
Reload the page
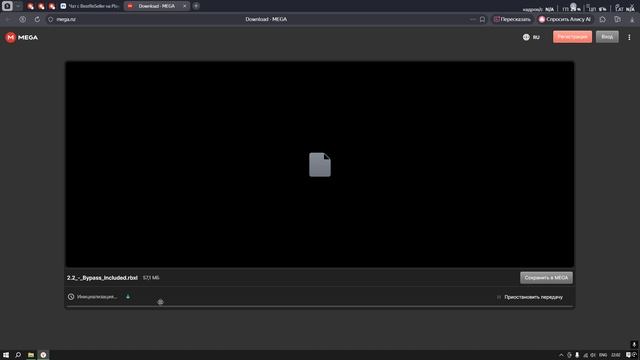(37, 19)
